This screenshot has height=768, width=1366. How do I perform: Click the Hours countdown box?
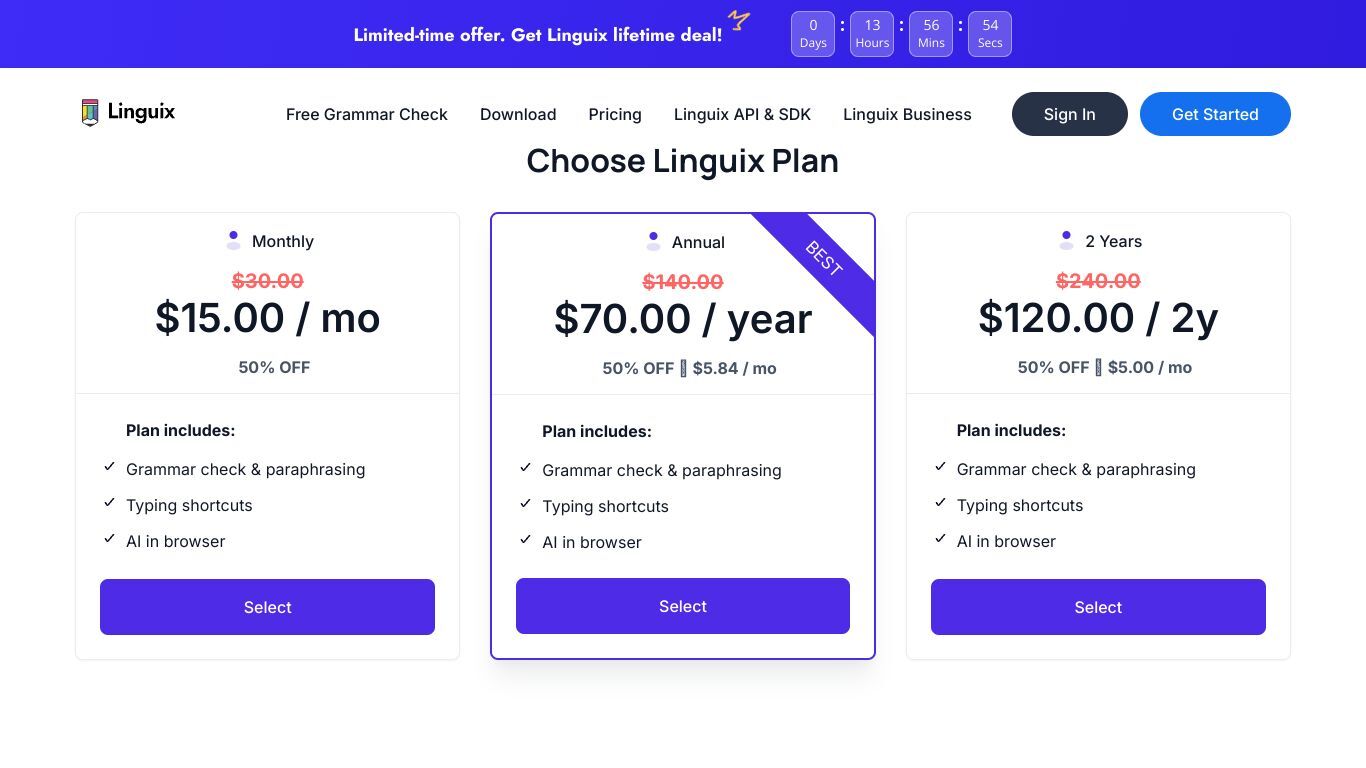tap(872, 34)
